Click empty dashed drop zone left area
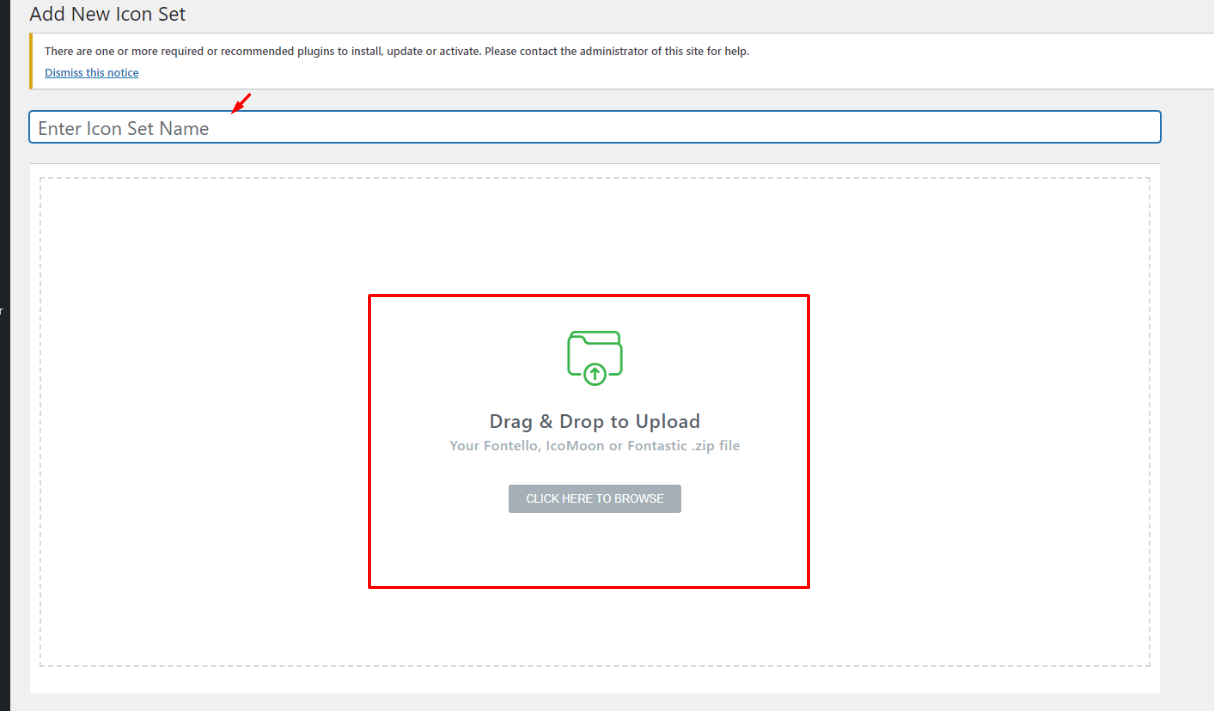The height and width of the screenshot is (711, 1214). coord(200,420)
